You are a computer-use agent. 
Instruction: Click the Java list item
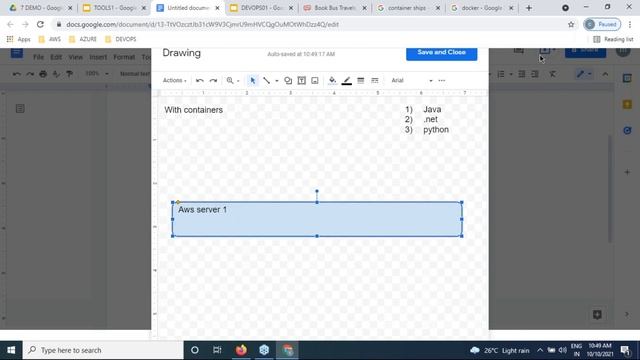point(432,109)
